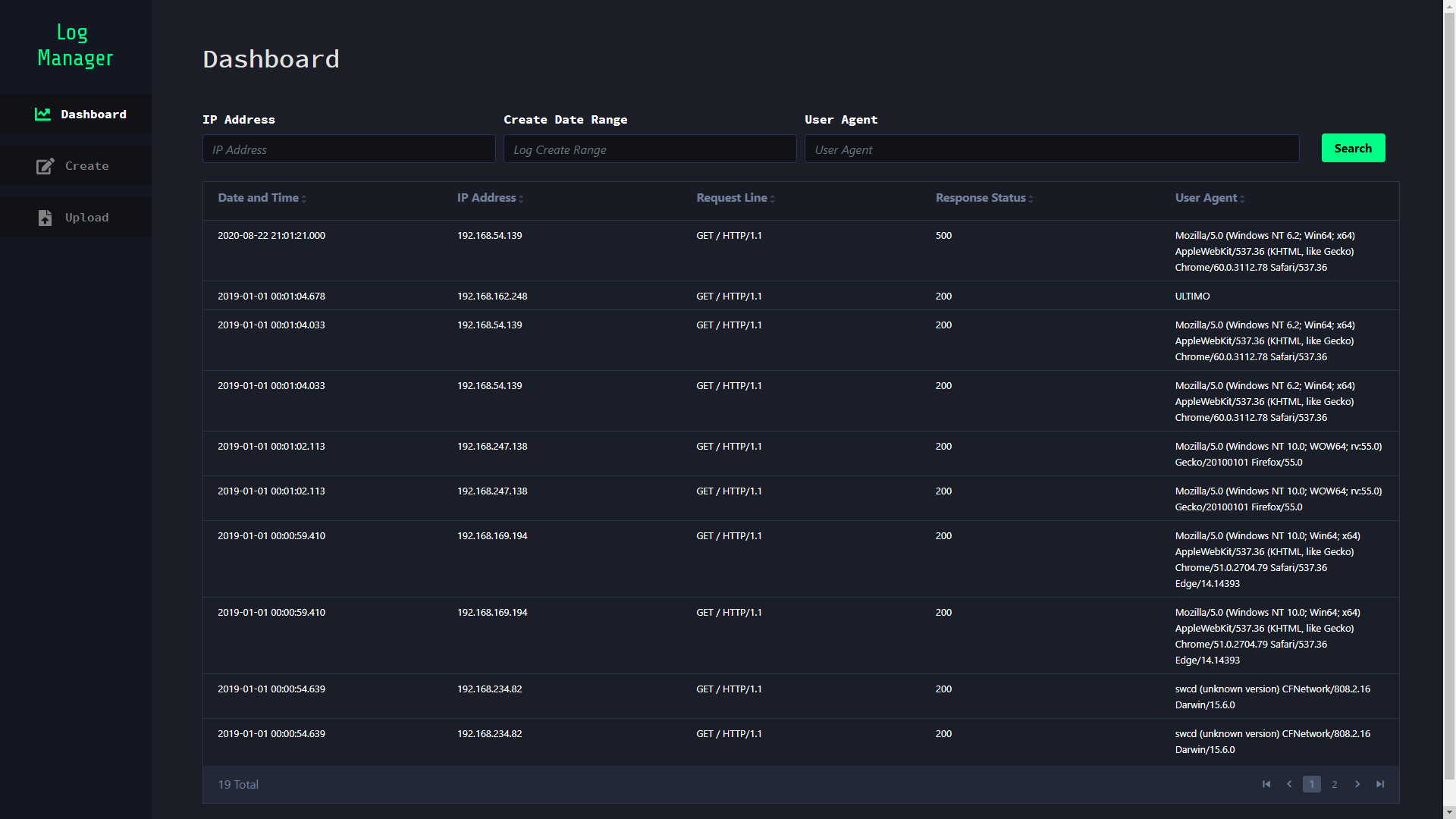
Task: Go to previous page arrow icon
Action: pos(1289,785)
